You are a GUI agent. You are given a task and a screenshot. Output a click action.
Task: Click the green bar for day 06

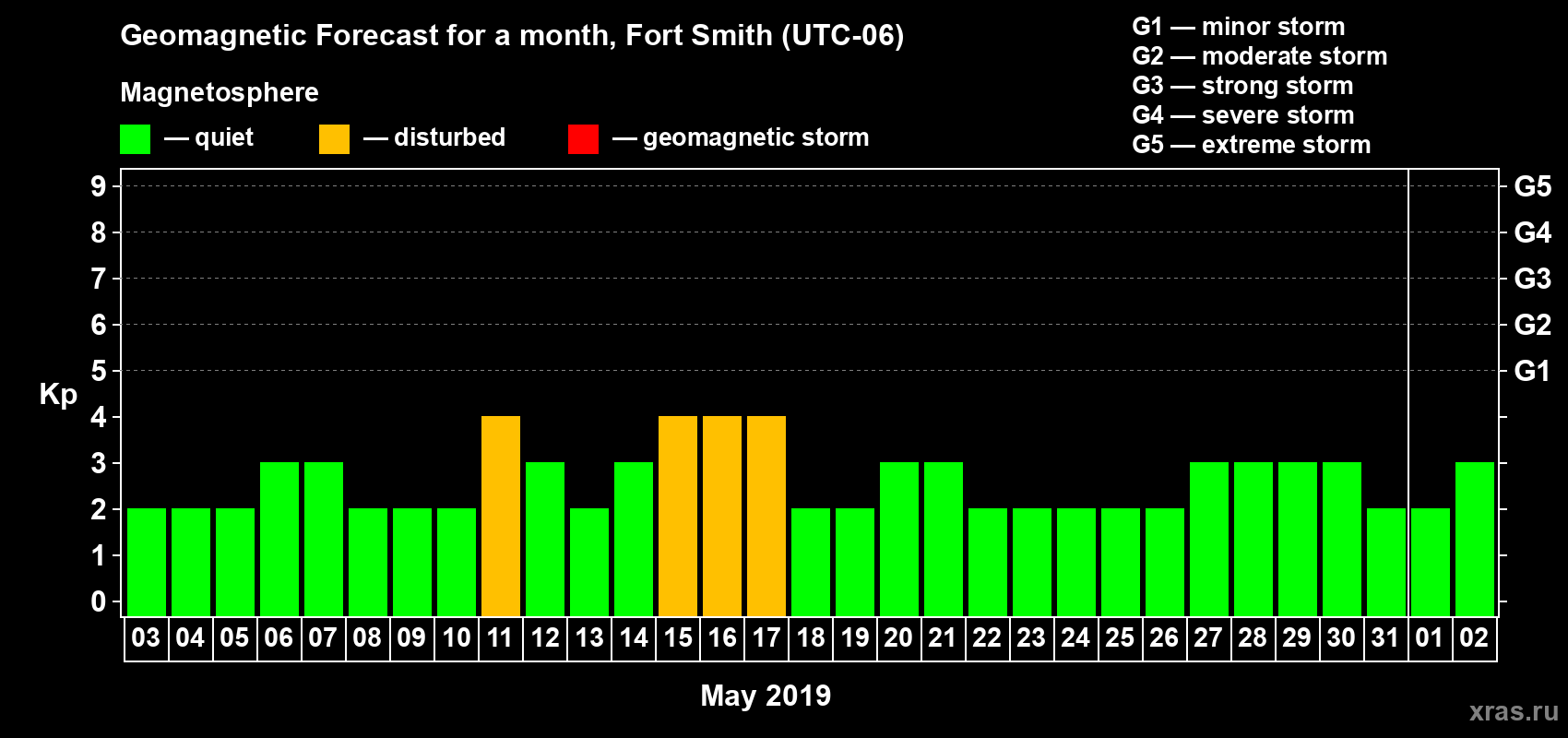point(279,539)
